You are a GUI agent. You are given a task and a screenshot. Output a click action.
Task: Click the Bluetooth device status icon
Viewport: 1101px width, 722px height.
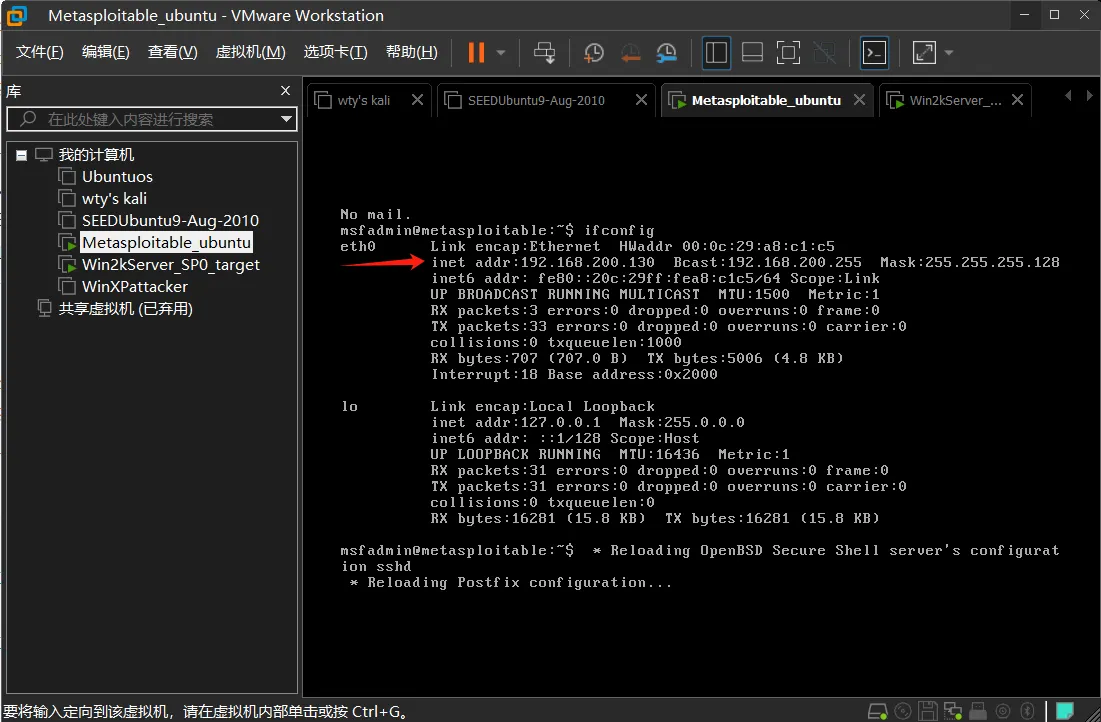(1027, 711)
